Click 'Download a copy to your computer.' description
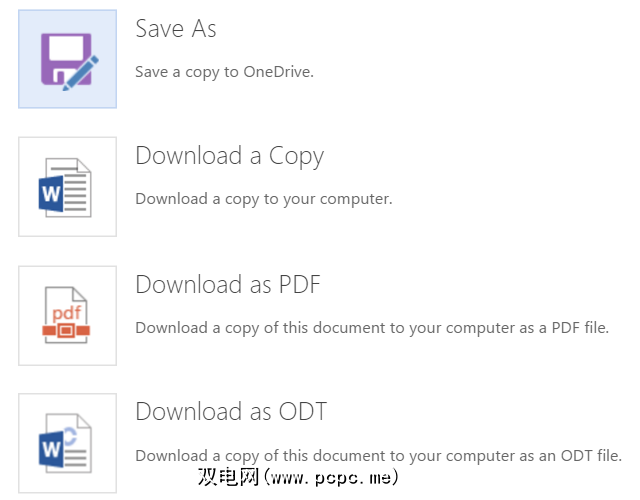The image size is (640, 500). click(x=263, y=198)
